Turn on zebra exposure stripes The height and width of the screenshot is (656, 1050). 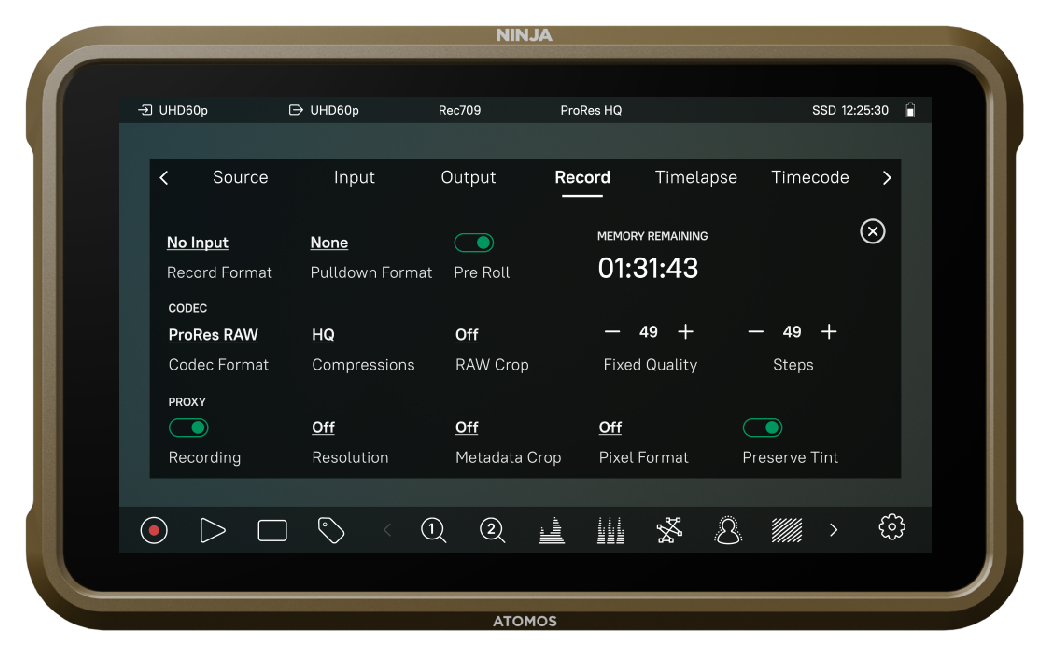click(x=786, y=530)
